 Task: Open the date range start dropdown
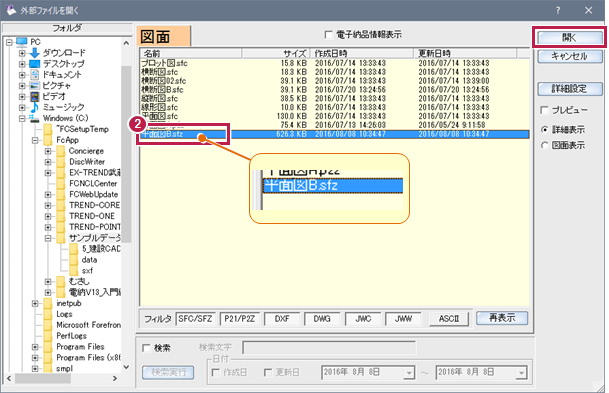click(409, 373)
